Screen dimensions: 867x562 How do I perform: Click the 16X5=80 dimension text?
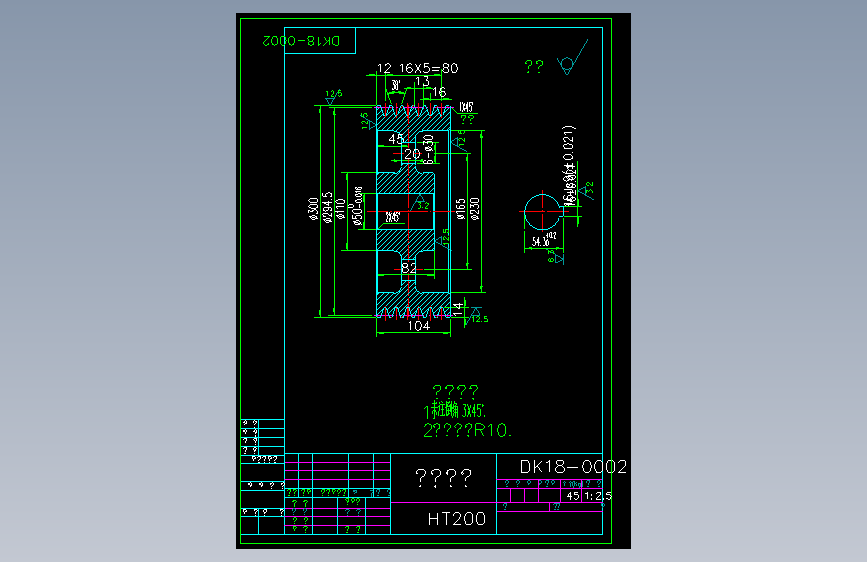[x=429, y=68]
